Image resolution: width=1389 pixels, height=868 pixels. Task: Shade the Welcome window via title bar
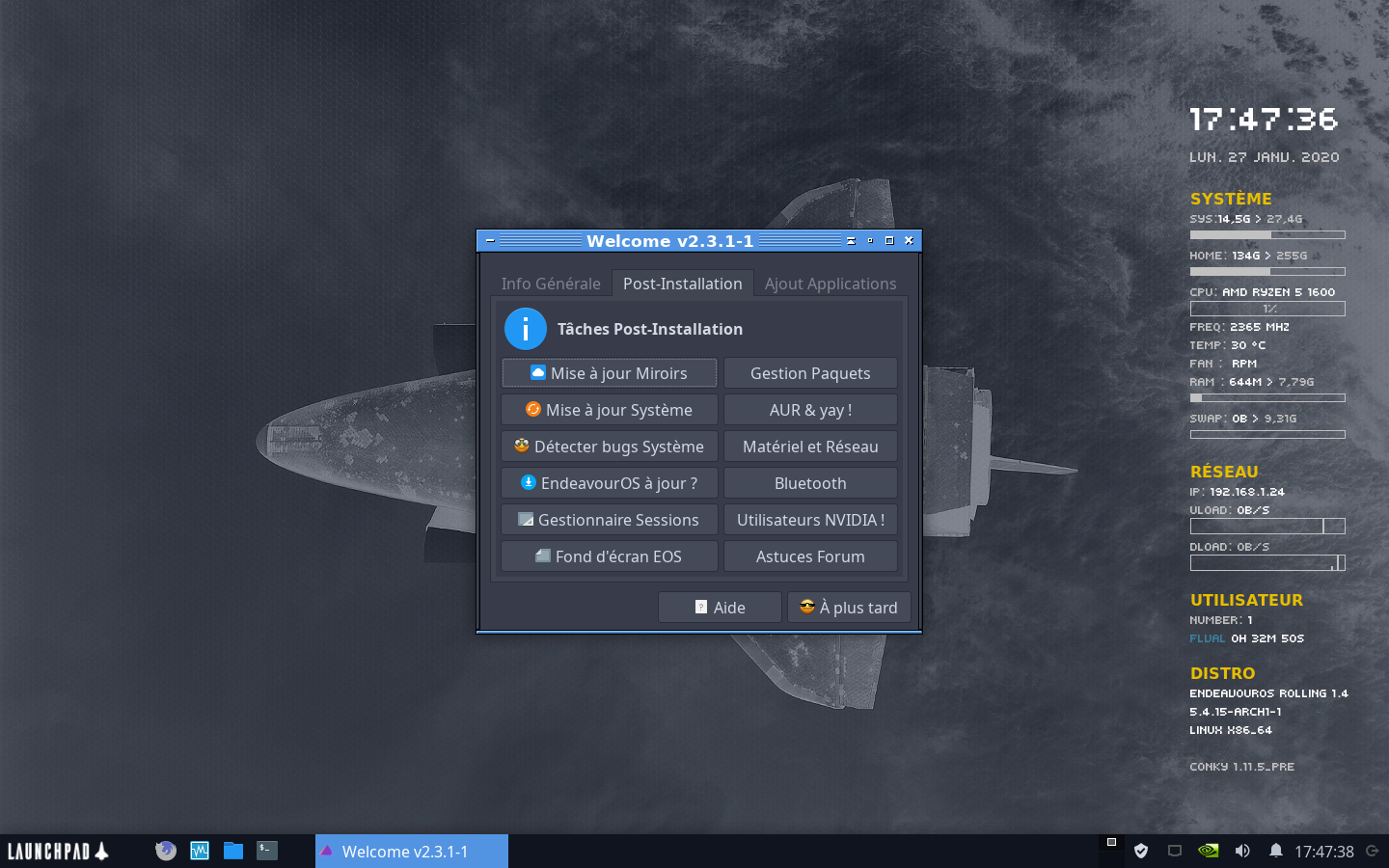851,241
